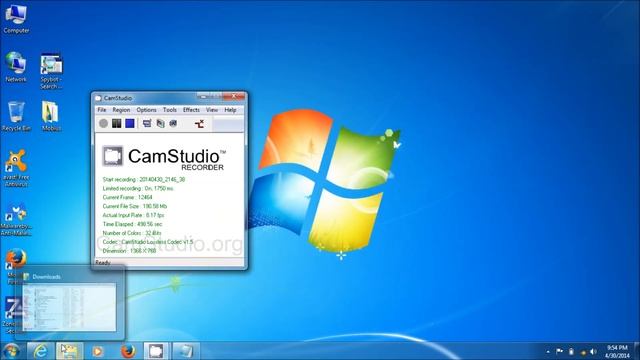Image resolution: width=640 pixels, height=360 pixels.
Task: Open the Windows Start menu
Action: tap(11, 351)
